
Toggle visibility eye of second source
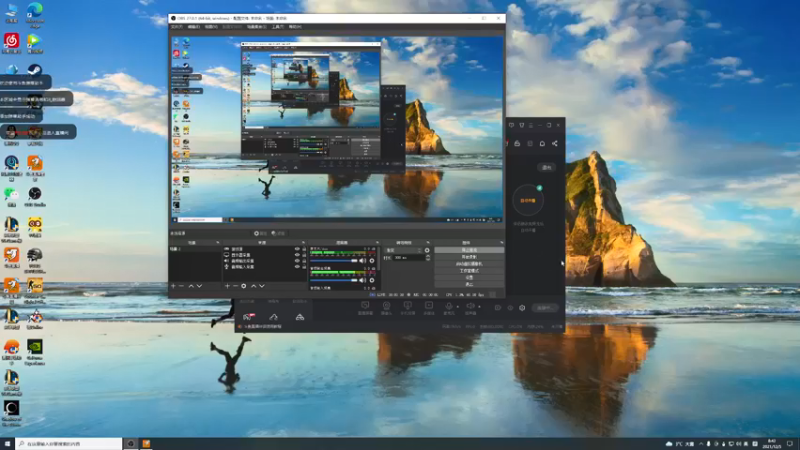click(297, 255)
